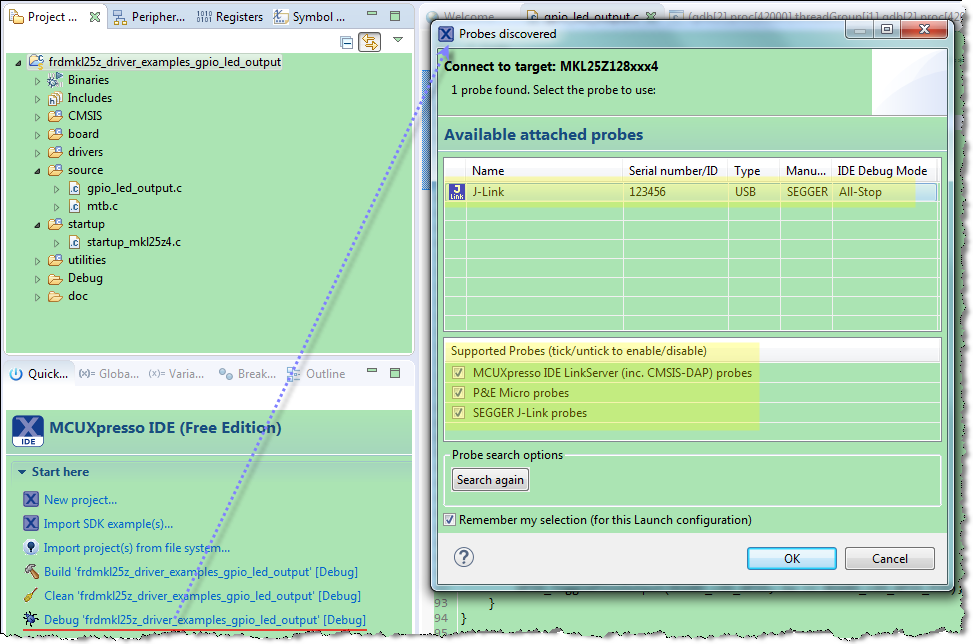Click the Build hammer icon
Screen dimensions: 973x644
31,571
